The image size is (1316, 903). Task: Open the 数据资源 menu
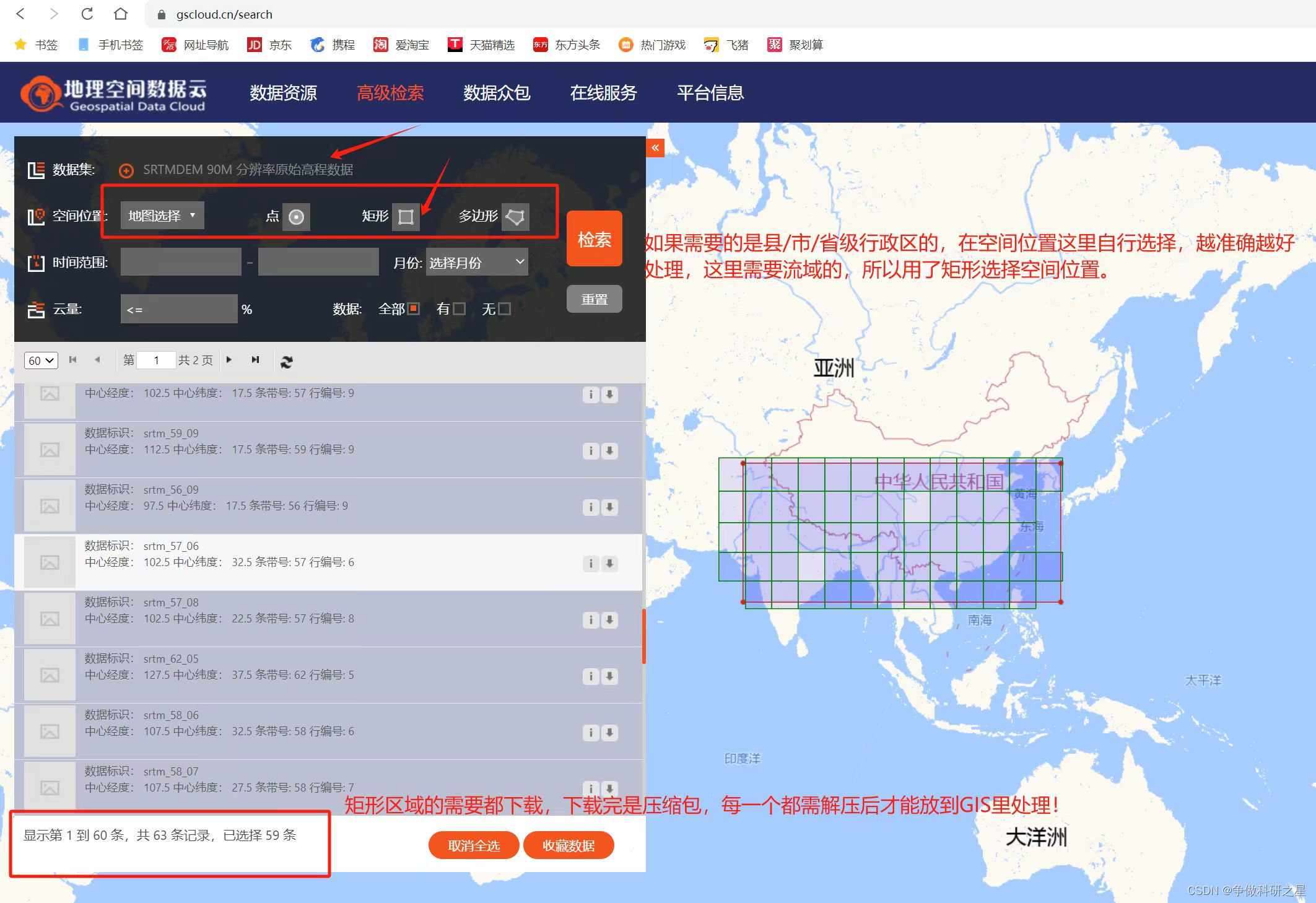point(283,93)
